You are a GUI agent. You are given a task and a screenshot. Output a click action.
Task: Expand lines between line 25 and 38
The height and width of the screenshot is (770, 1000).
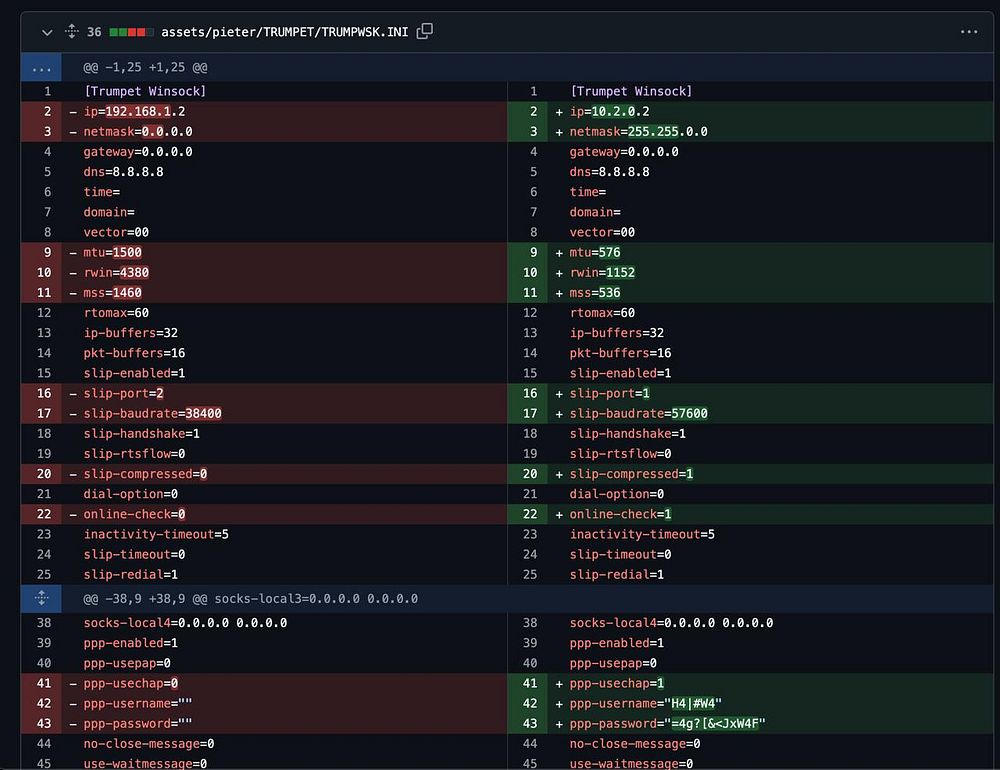pos(41,598)
